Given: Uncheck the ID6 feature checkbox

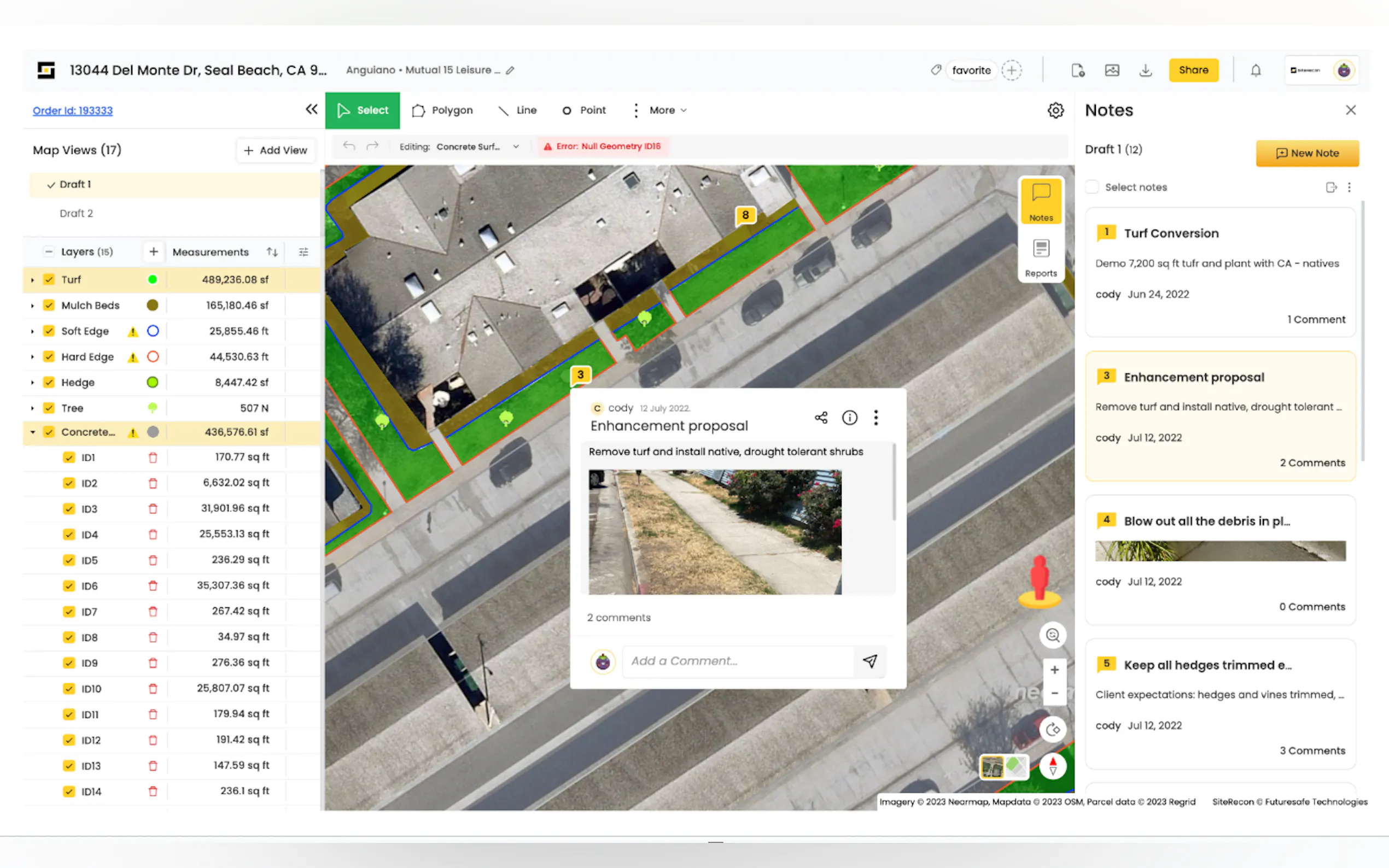Looking at the screenshot, I should [69, 586].
